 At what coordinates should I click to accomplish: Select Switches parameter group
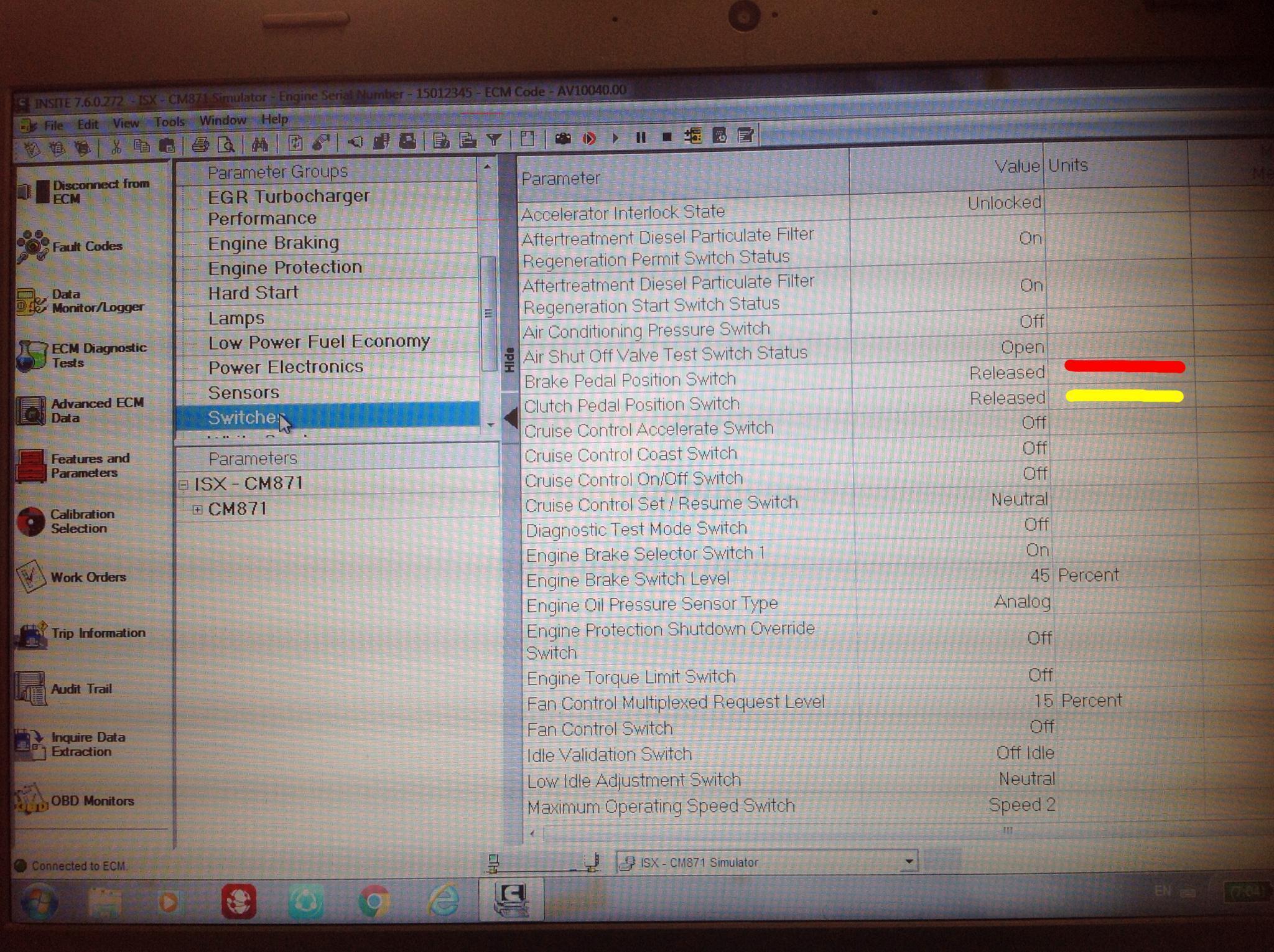point(328,416)
